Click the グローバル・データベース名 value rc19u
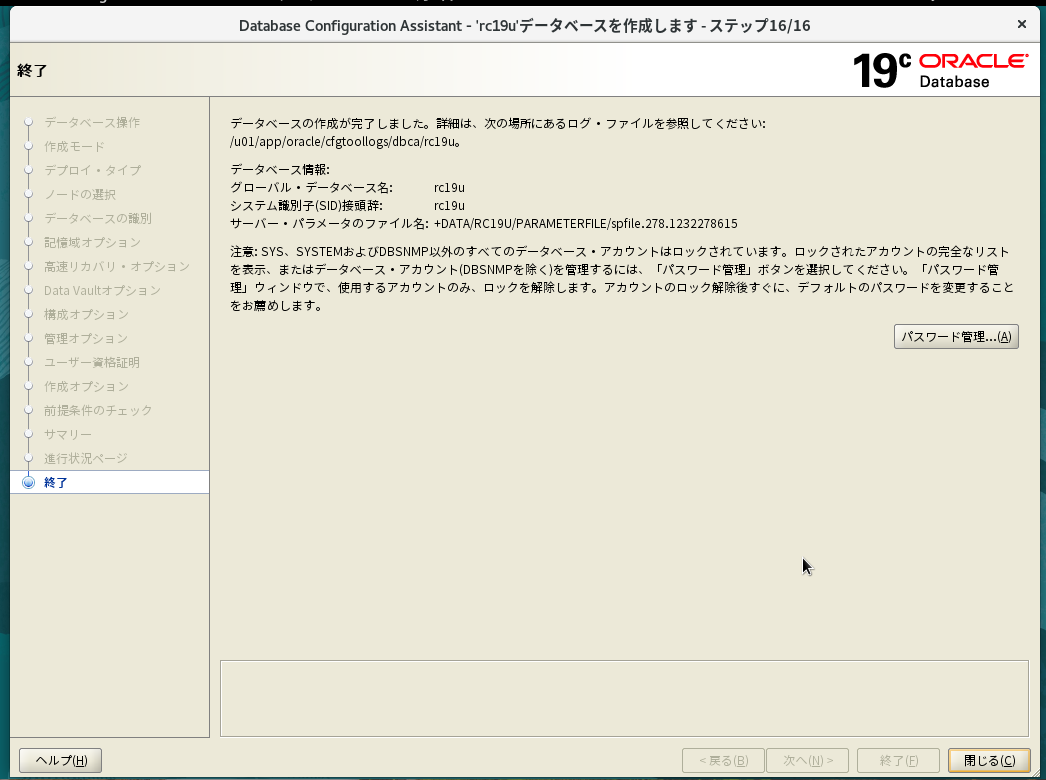The width and height of the screenshot is (1046, 780). click(x=449, y=187)
